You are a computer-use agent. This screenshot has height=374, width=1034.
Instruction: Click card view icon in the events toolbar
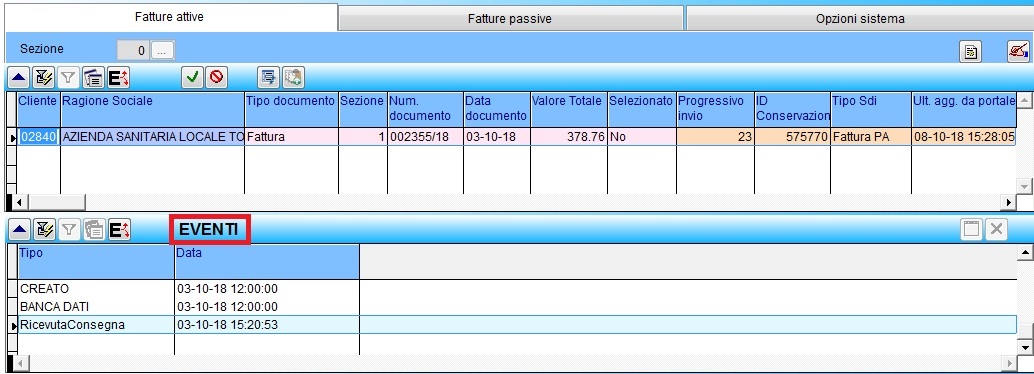(94, 230)
